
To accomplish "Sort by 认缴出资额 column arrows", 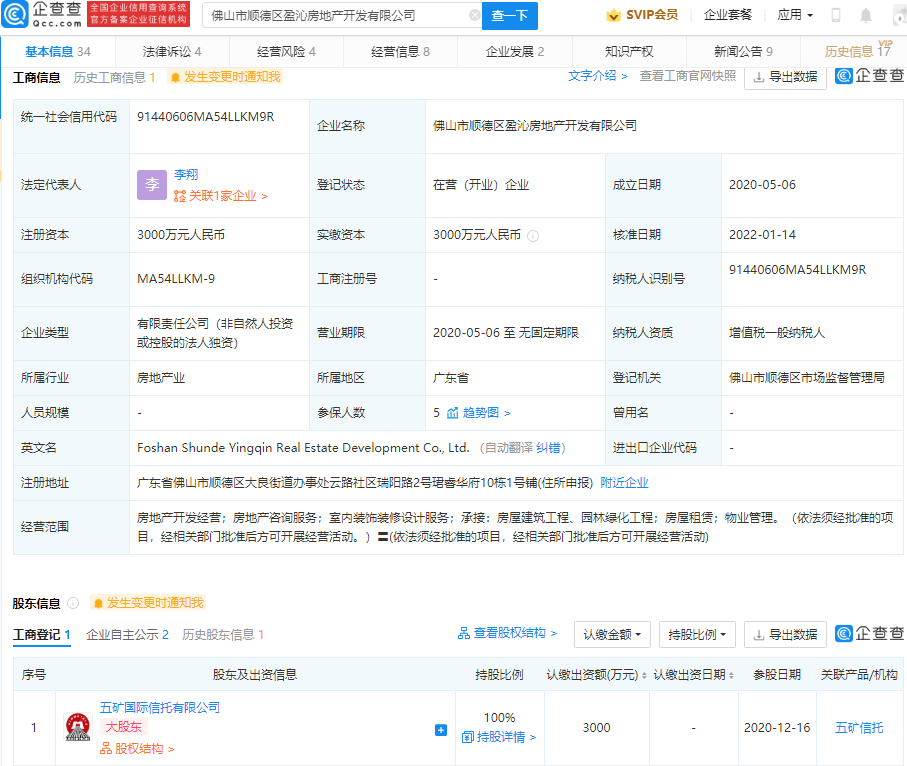I will [643, 675].
